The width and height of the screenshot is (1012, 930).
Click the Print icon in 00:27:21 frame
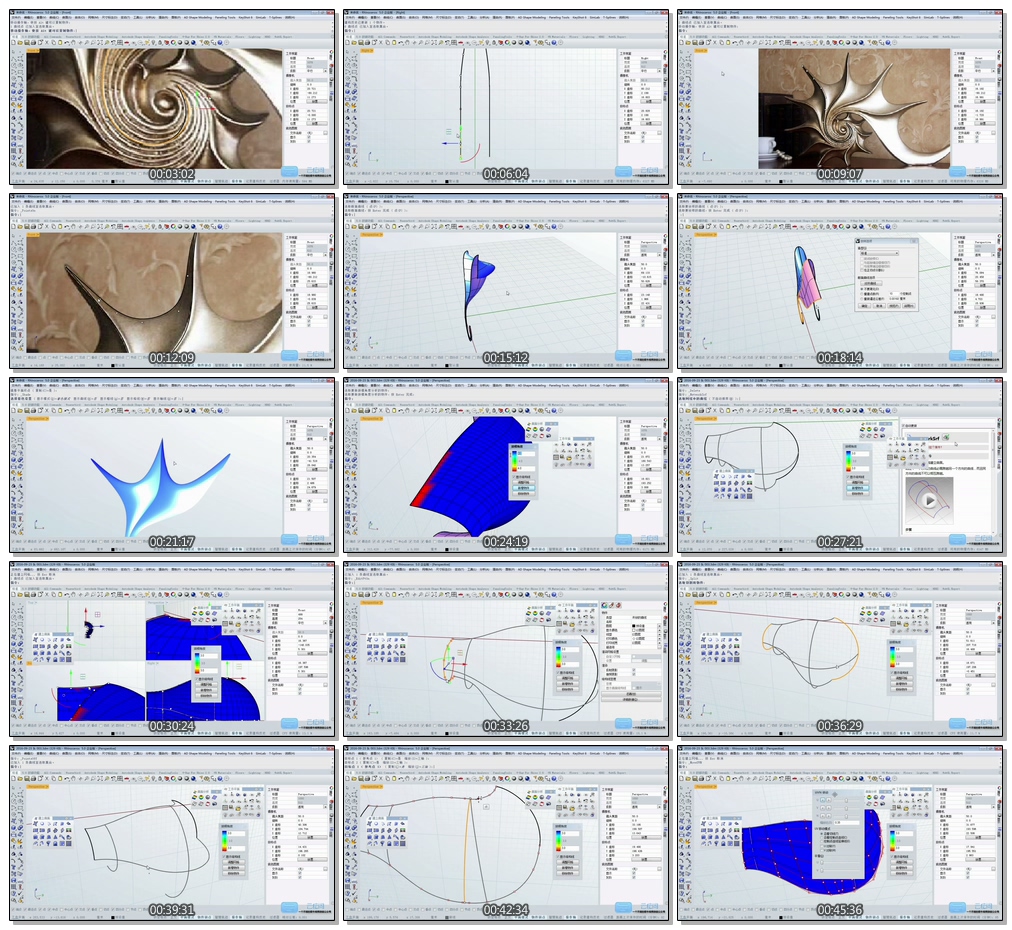tap(702, 410)
